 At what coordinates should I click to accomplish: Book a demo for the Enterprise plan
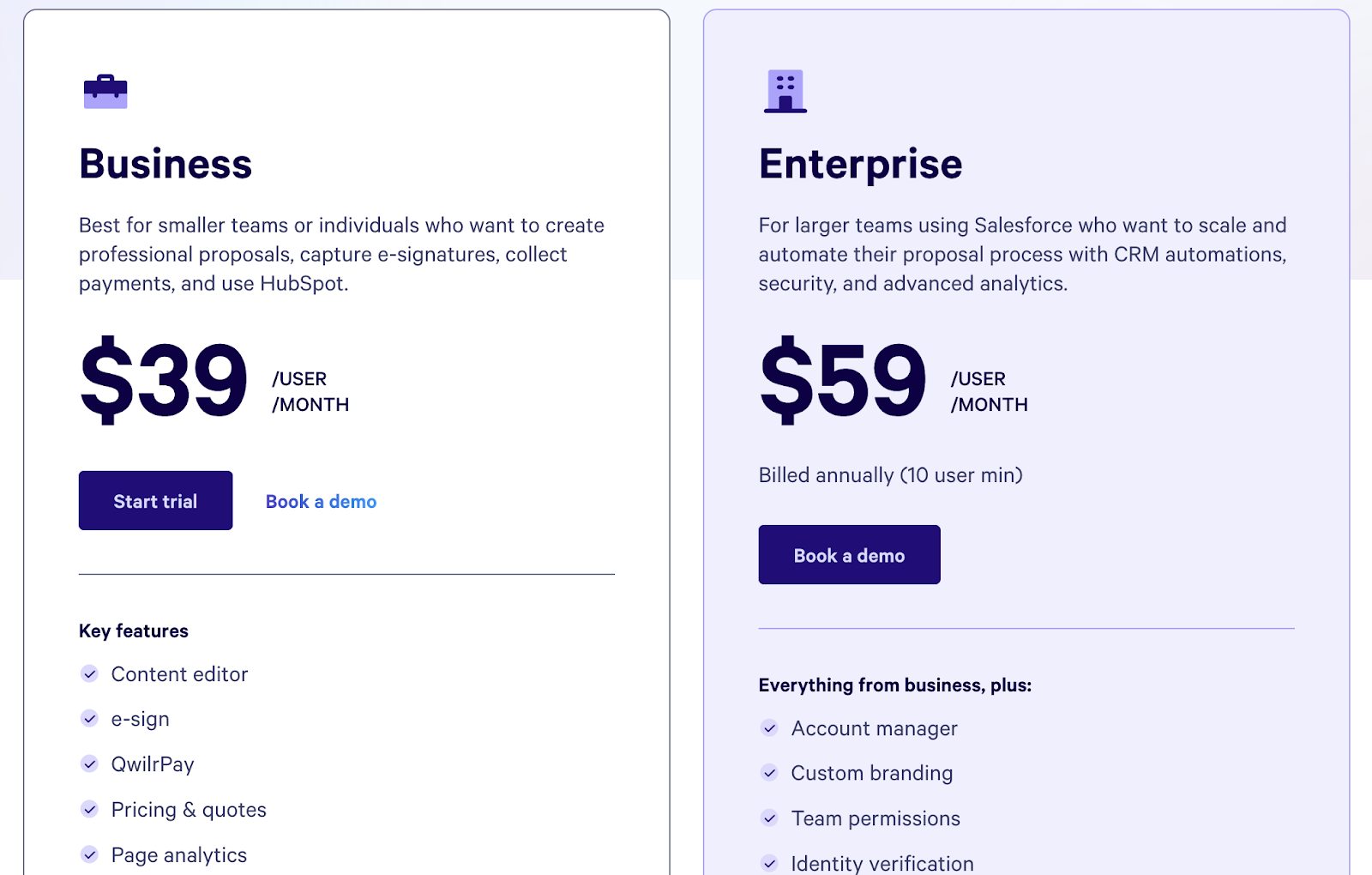pyautogui.click(x=849, y=554)
